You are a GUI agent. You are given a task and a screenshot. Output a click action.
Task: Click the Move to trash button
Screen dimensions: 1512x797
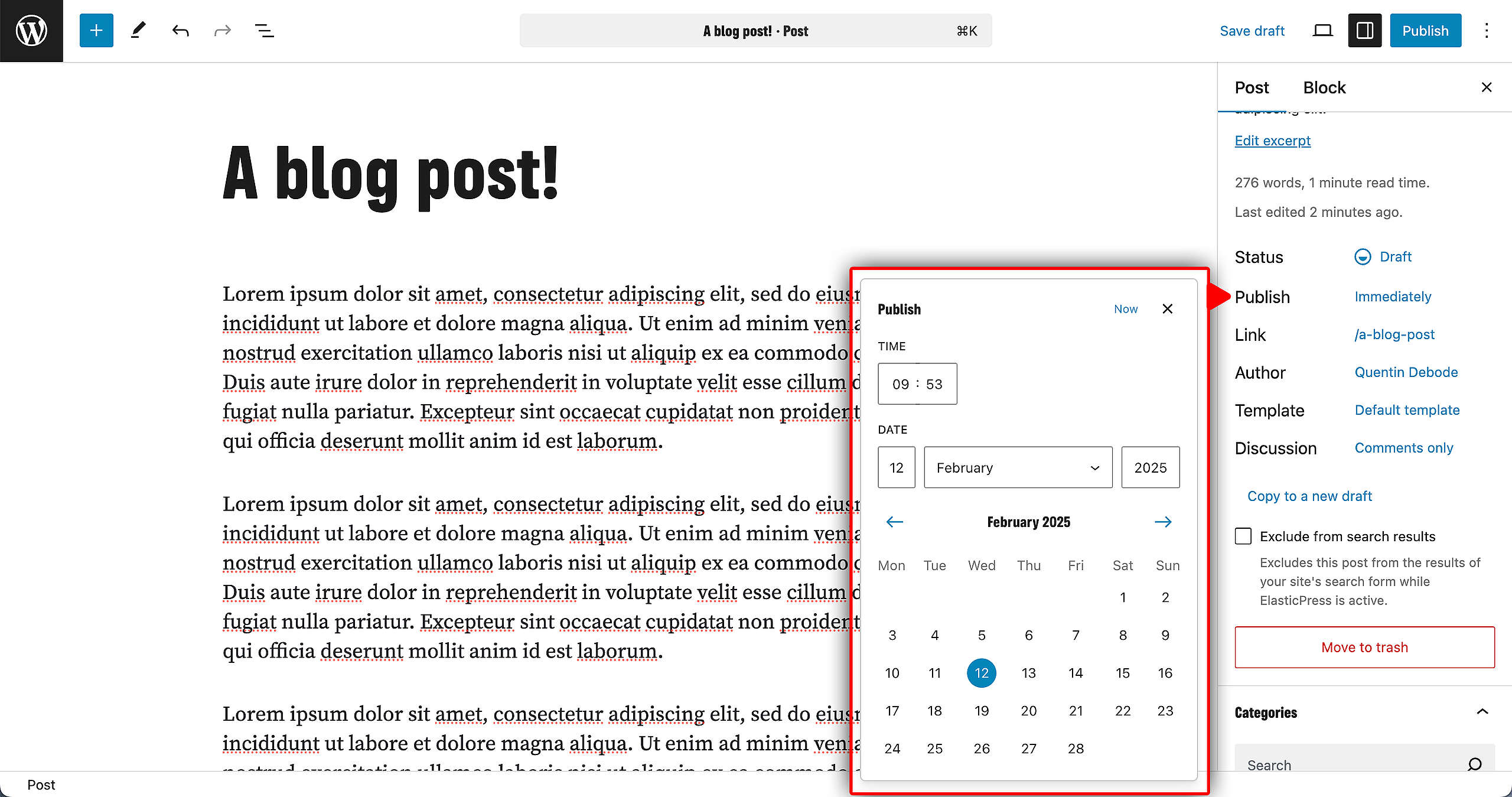[x=1364, y=647]
